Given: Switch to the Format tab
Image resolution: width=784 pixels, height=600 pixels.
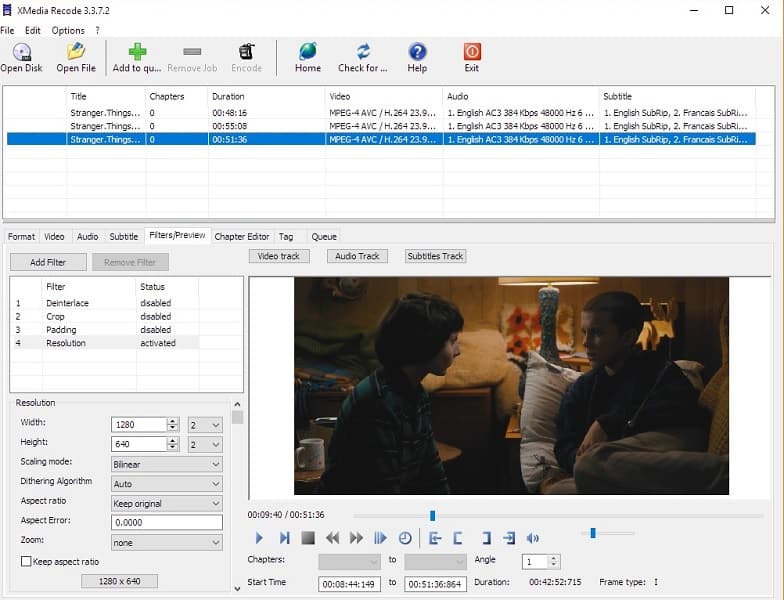Looking at the screenshot, I should 22,236.
